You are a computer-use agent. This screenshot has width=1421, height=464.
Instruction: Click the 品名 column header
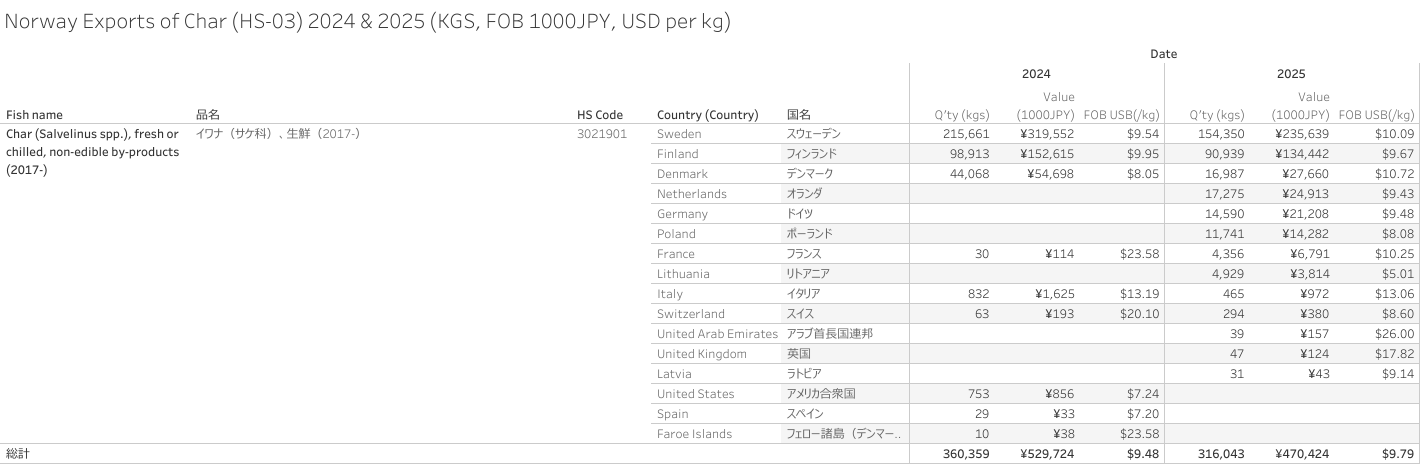click(207, 115)
